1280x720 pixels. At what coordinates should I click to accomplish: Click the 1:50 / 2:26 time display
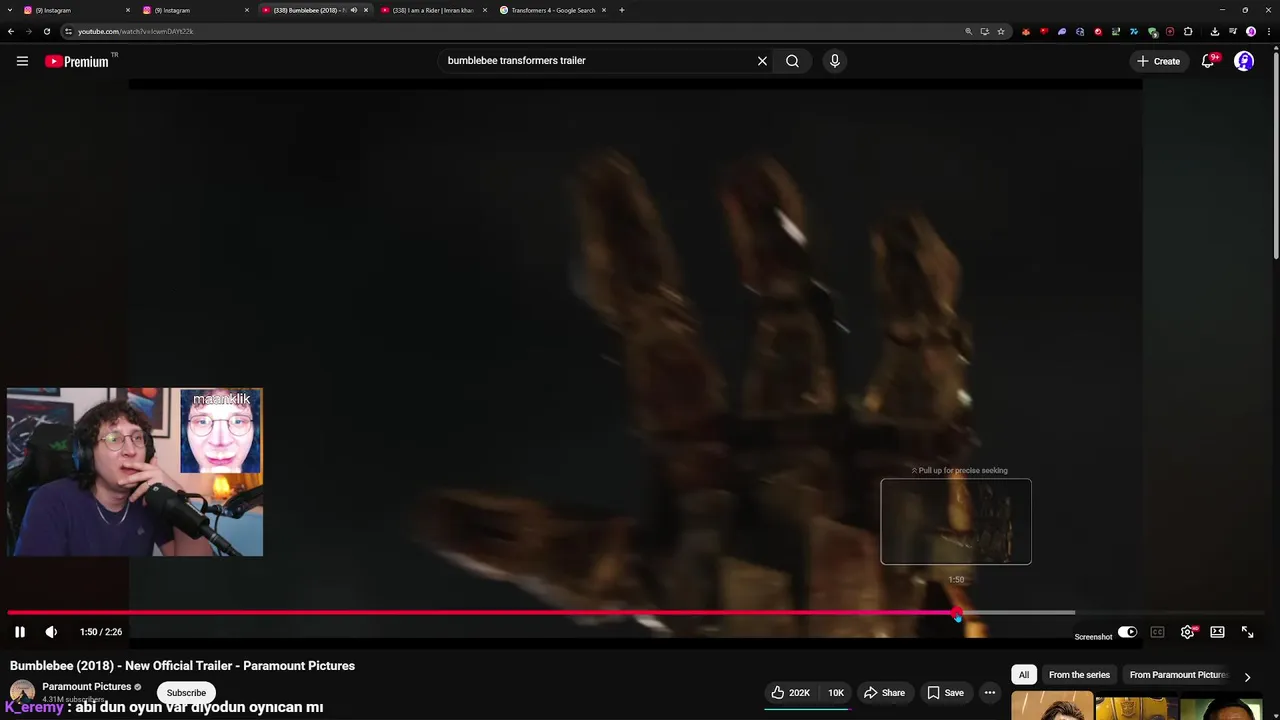101,632
